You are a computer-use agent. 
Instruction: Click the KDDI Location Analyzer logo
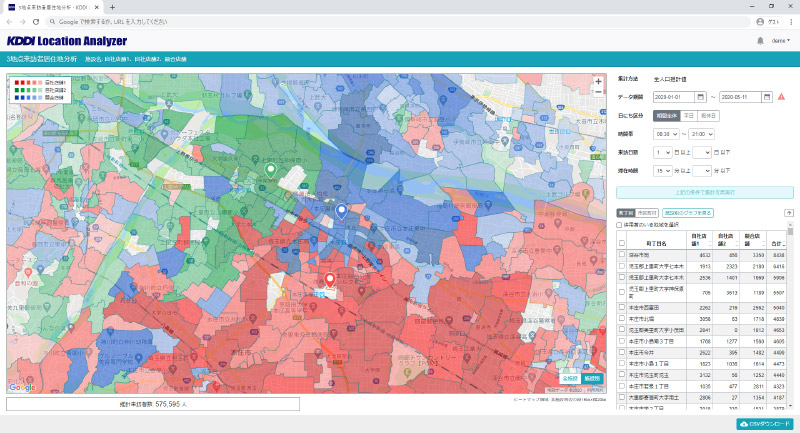[67, 41]
